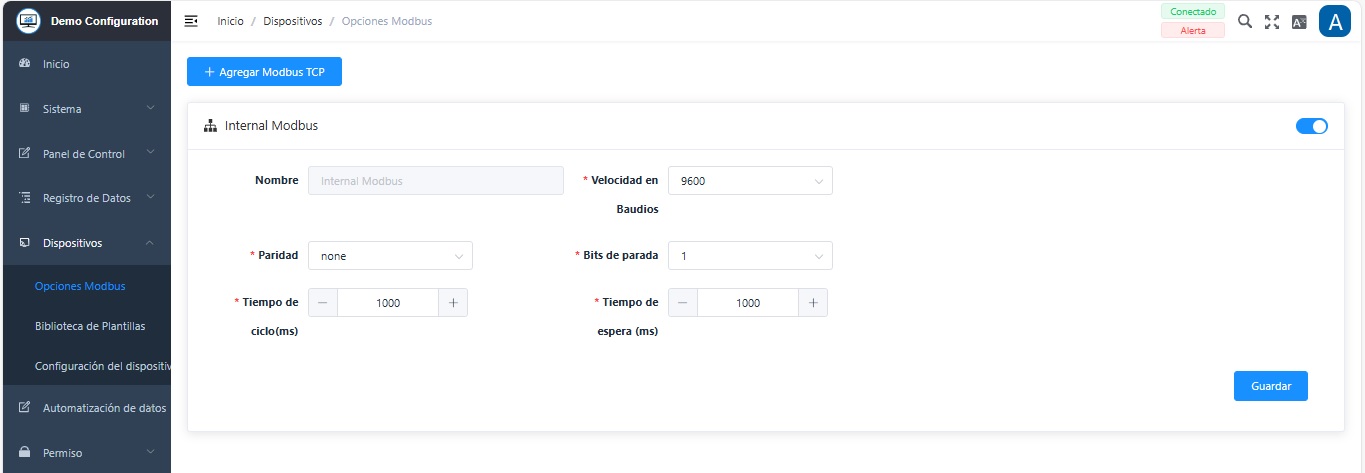Expand the Registro de Datos menu
This screenshot has height=473, width=1365.
86,198
